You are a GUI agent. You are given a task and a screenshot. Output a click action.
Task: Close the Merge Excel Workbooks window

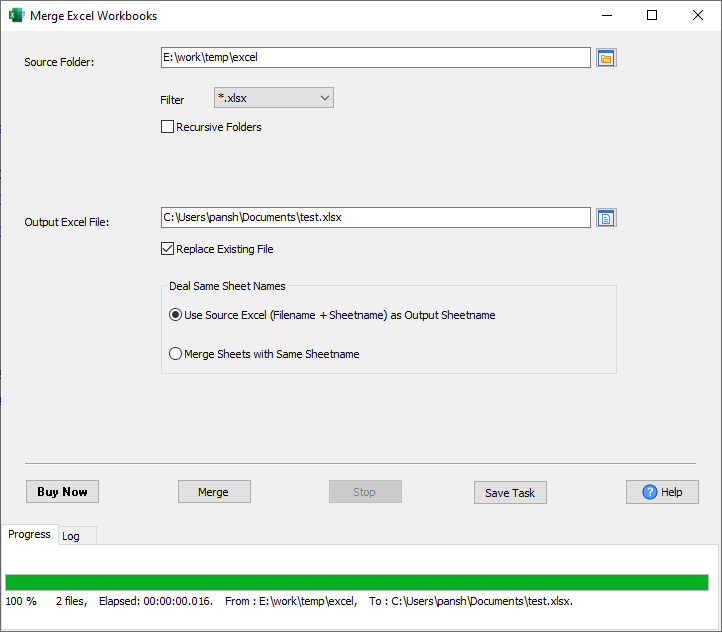[x=698, y=16]
